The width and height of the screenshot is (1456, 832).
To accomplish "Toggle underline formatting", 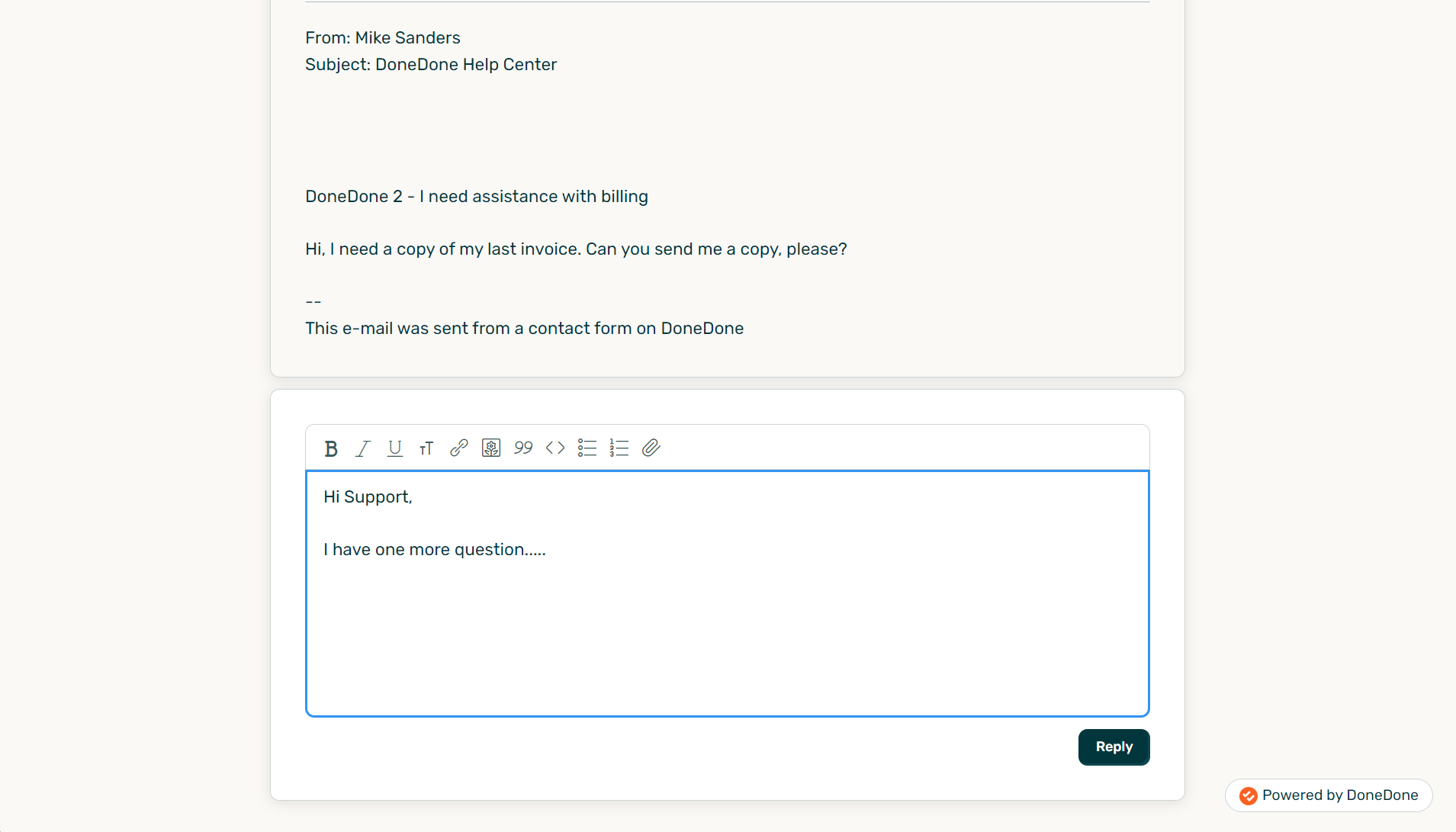I will tap(394, 448).
